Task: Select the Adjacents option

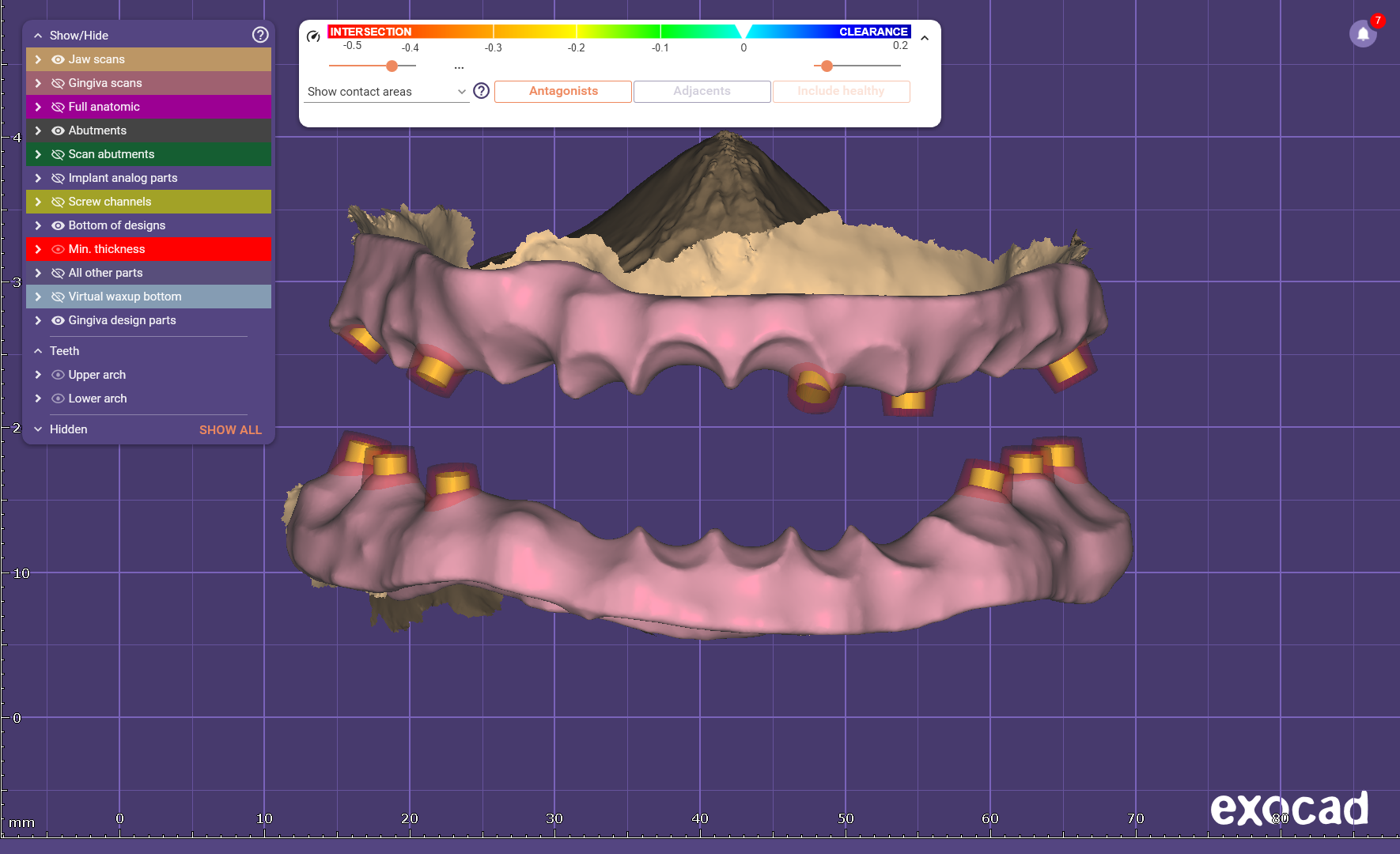Action: [702, 92]
